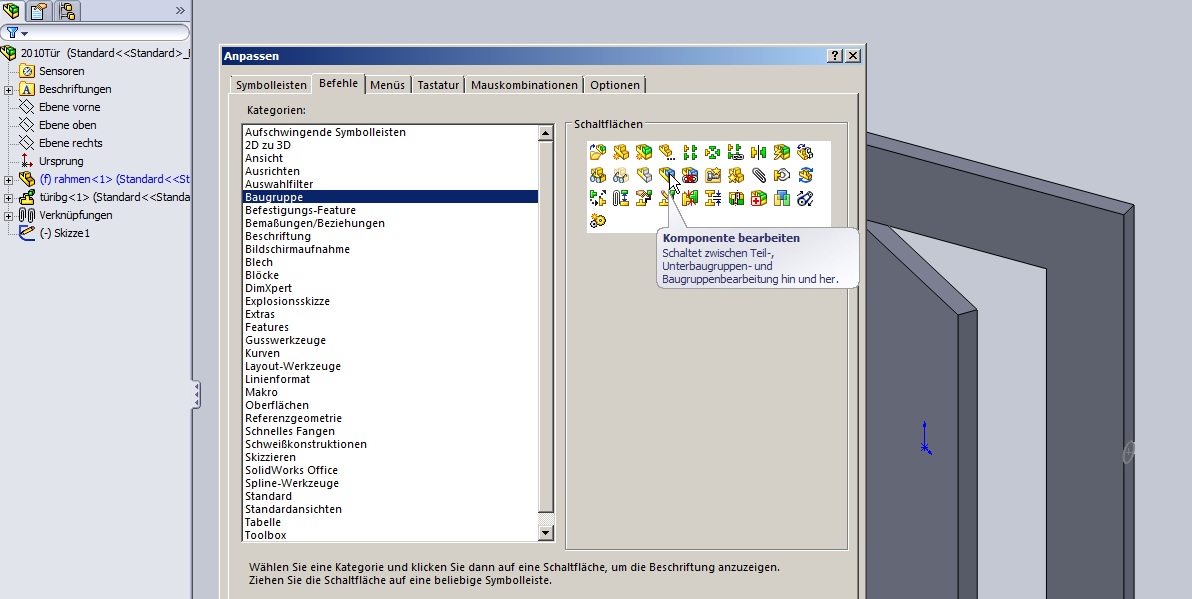This screenshot has width=1192, height=599.
Task: Click the No External References icon with red cross
Action: (x=690, y=176)
